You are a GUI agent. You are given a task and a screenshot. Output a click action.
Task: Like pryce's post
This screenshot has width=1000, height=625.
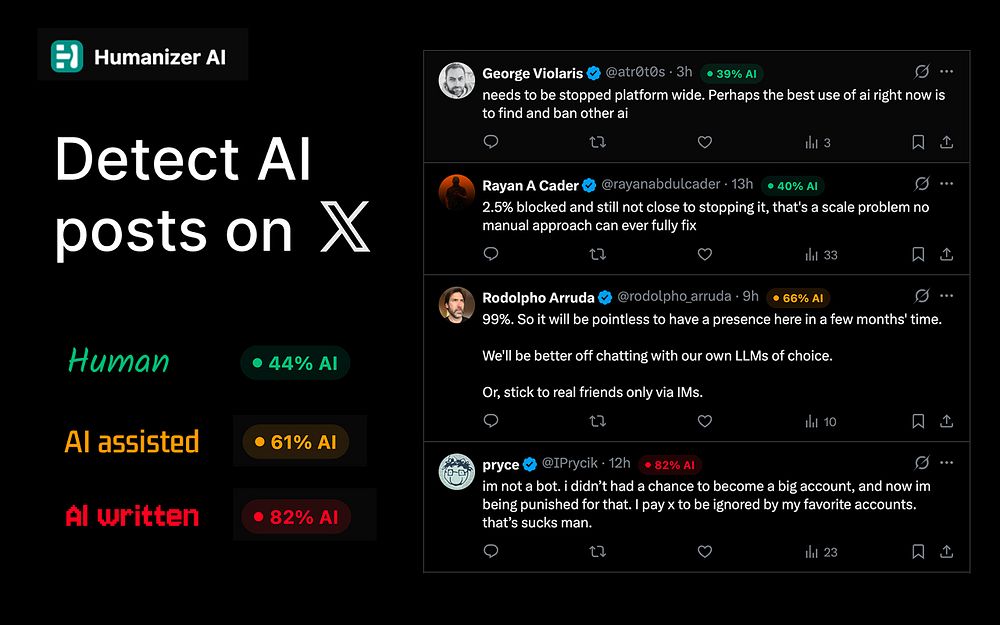click(705, 552)
